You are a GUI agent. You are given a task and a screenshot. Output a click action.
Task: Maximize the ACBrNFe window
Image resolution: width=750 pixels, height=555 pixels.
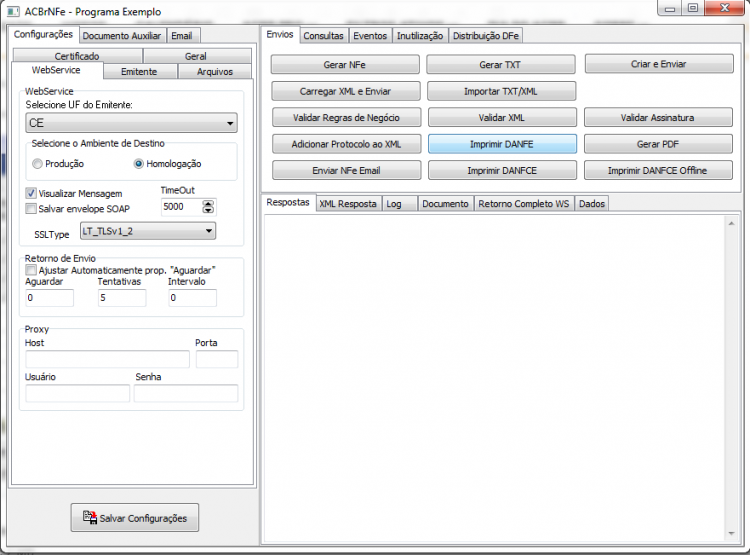(693, 8)
